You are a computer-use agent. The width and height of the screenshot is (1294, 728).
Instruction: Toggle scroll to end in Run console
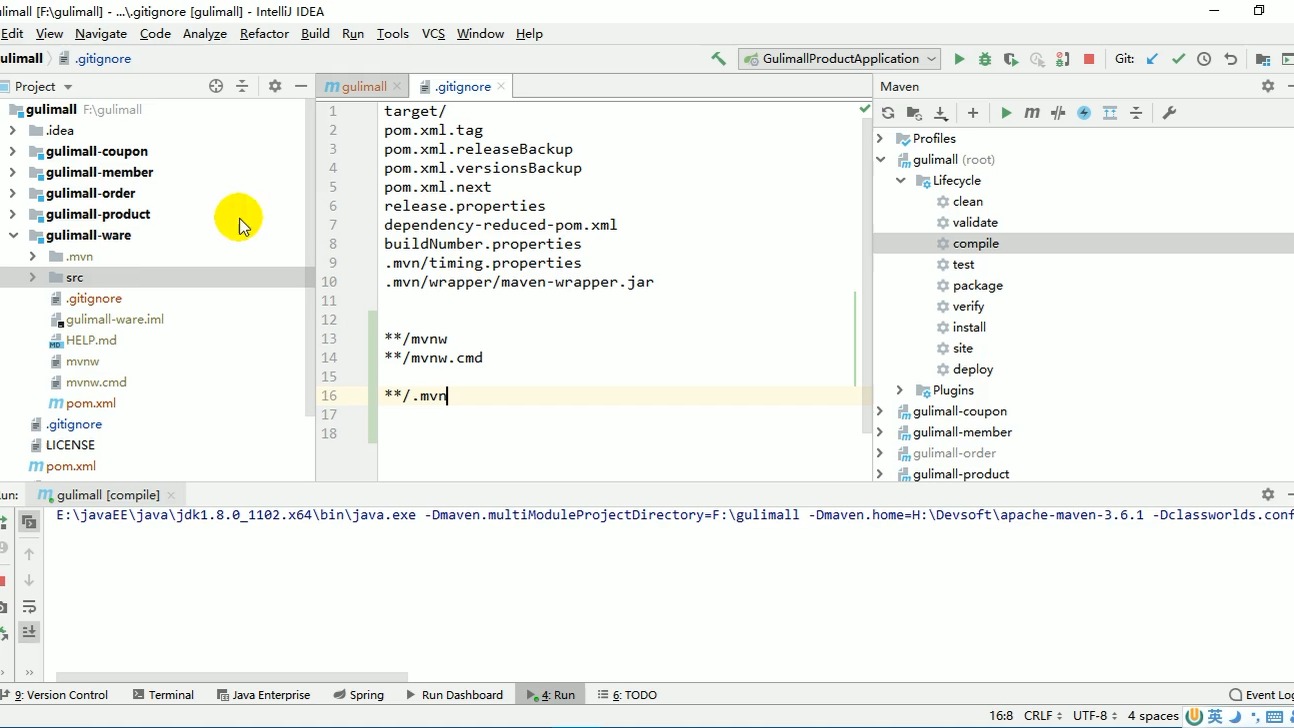(x=29, y=631)
